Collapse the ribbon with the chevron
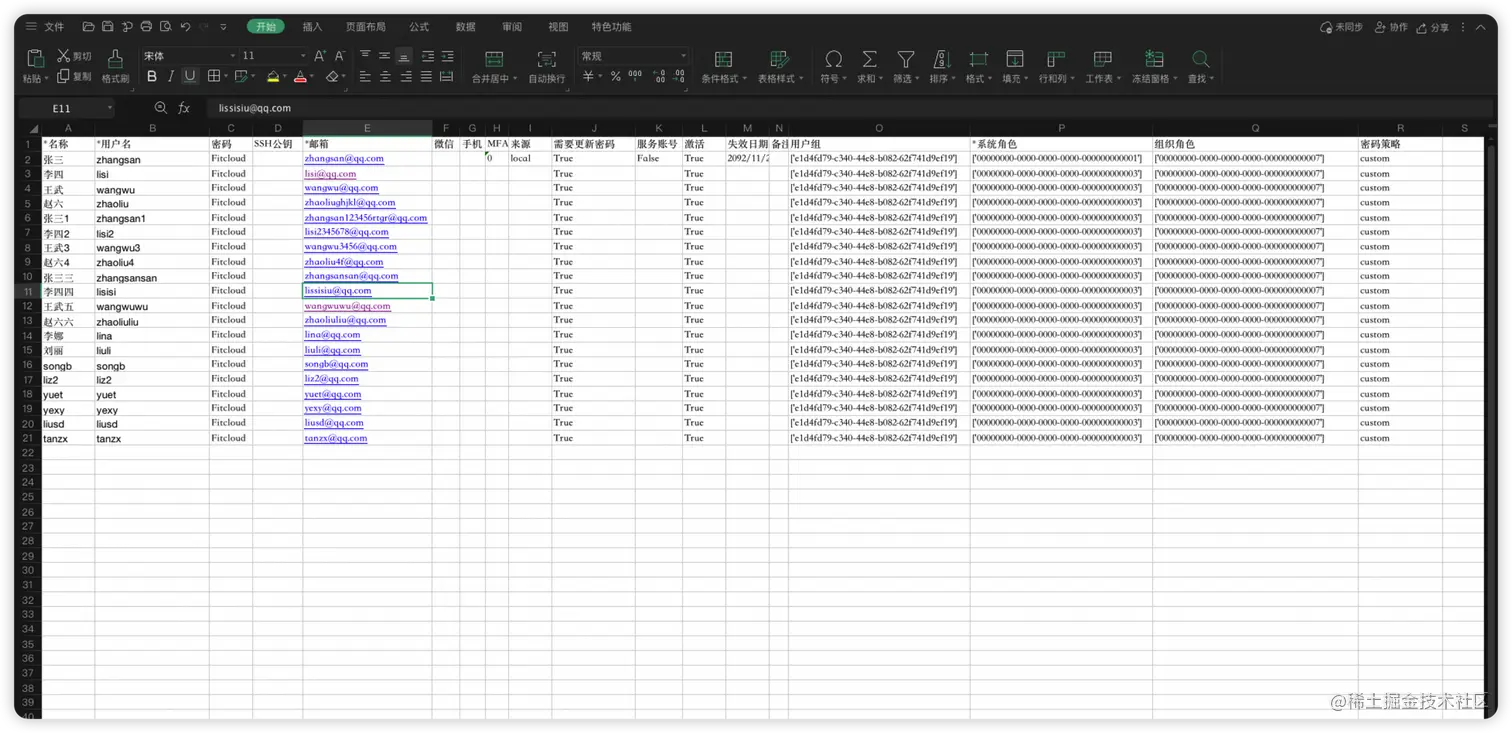1512x733 pixels. pos(1483,27)
